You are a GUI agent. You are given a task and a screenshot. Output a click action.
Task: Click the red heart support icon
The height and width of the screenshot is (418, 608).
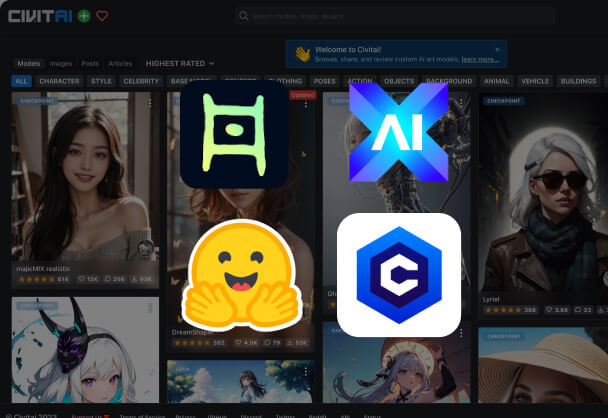[x=102, y=16]
